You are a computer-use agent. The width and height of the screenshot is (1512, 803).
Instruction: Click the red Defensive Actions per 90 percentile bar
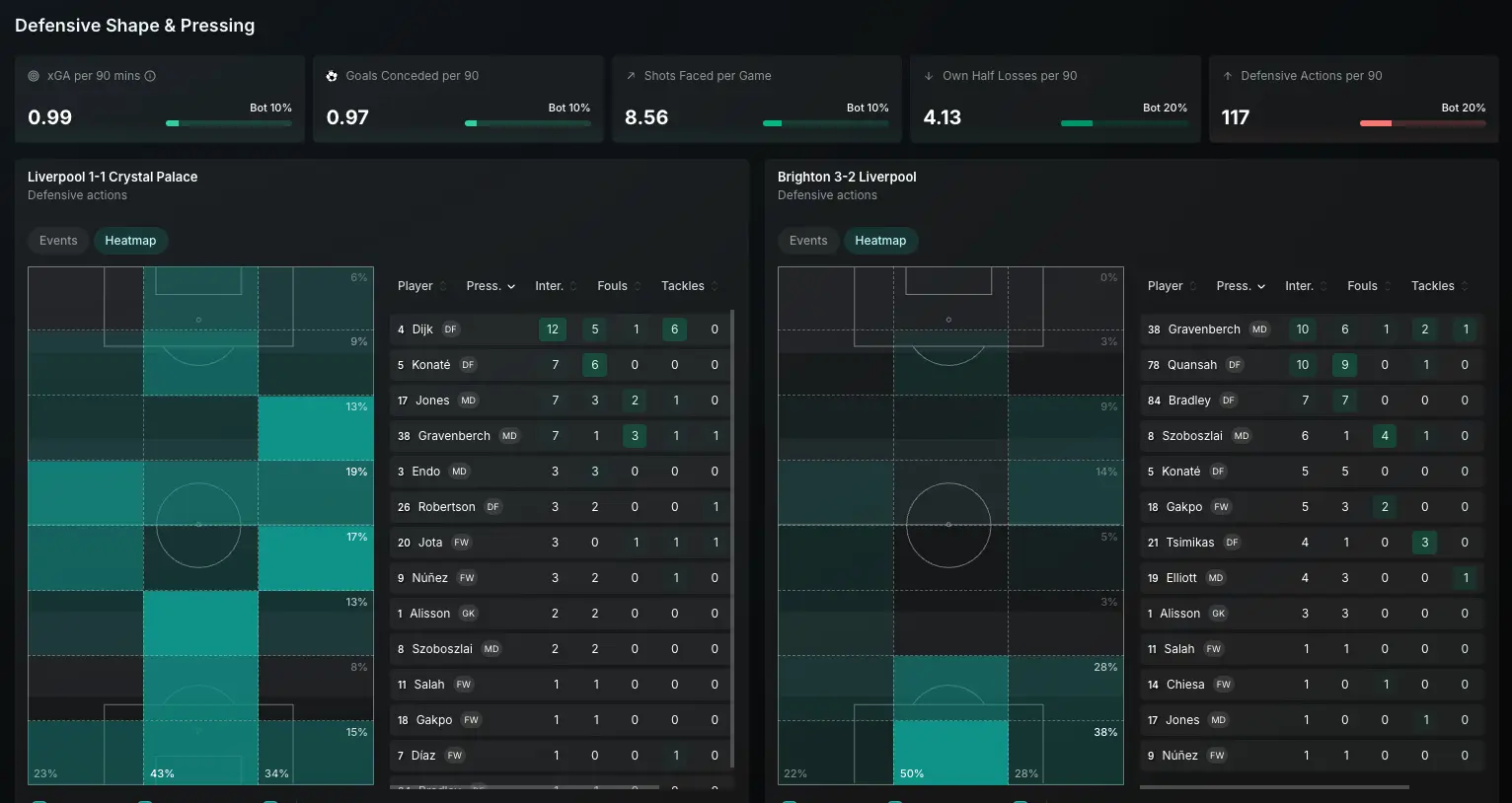click(x=1422, y=123)
